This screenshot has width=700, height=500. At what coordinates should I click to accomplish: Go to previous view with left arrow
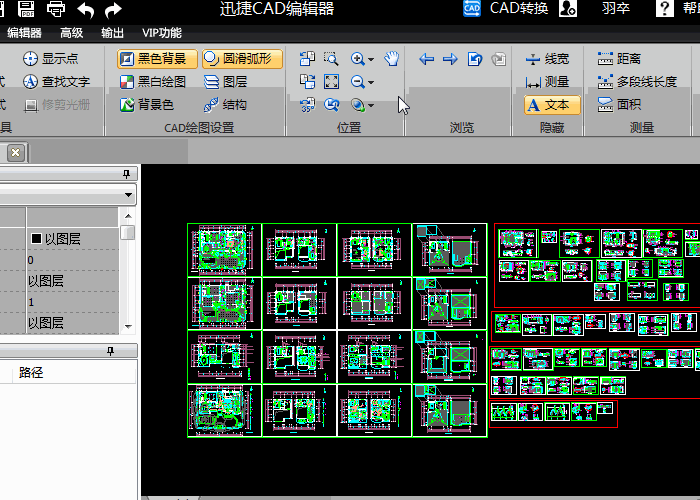pyautogui.click(x=427, y=59)
